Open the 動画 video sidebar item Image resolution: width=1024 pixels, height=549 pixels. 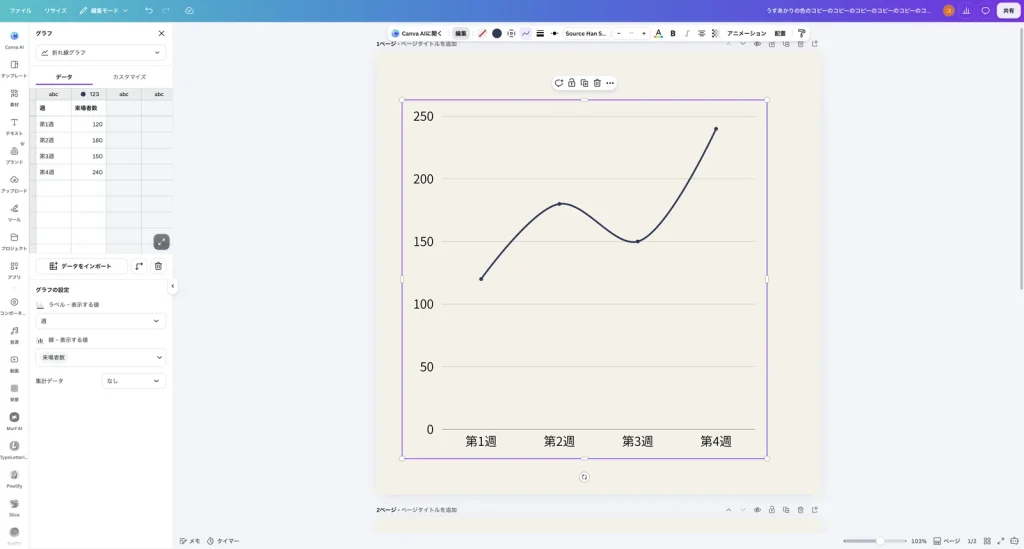point(14,363)
